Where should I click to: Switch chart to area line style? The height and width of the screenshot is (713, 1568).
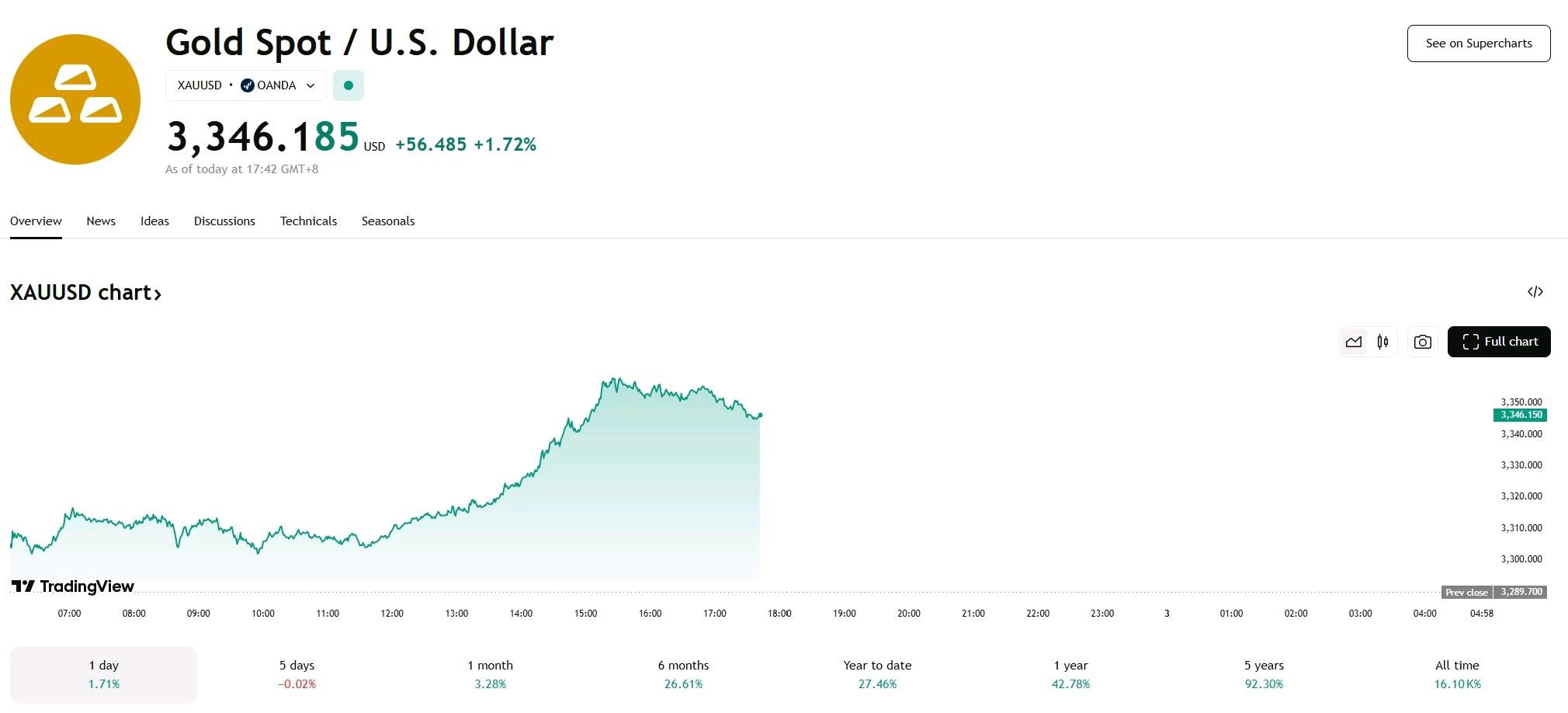click(x=1354, y=342)
